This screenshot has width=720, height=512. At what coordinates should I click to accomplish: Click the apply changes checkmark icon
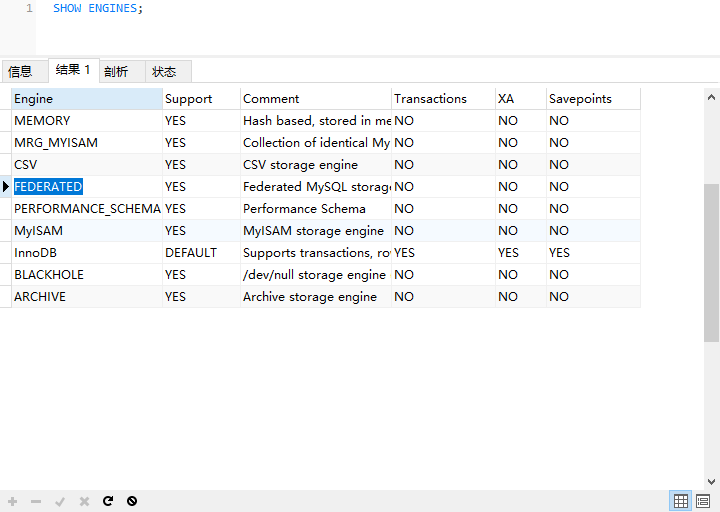coord(60,501)
